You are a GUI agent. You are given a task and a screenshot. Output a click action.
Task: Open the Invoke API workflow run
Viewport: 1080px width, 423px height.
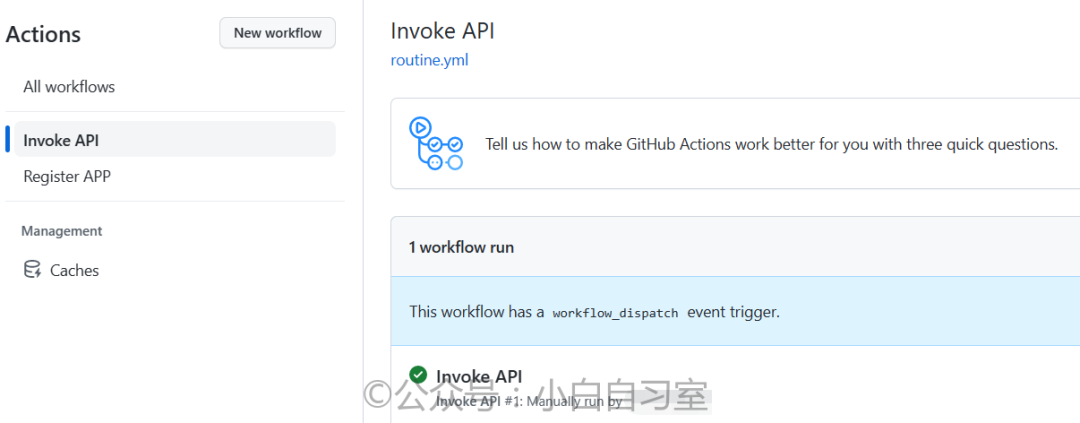pyautogui.click(x=479, y=376)
